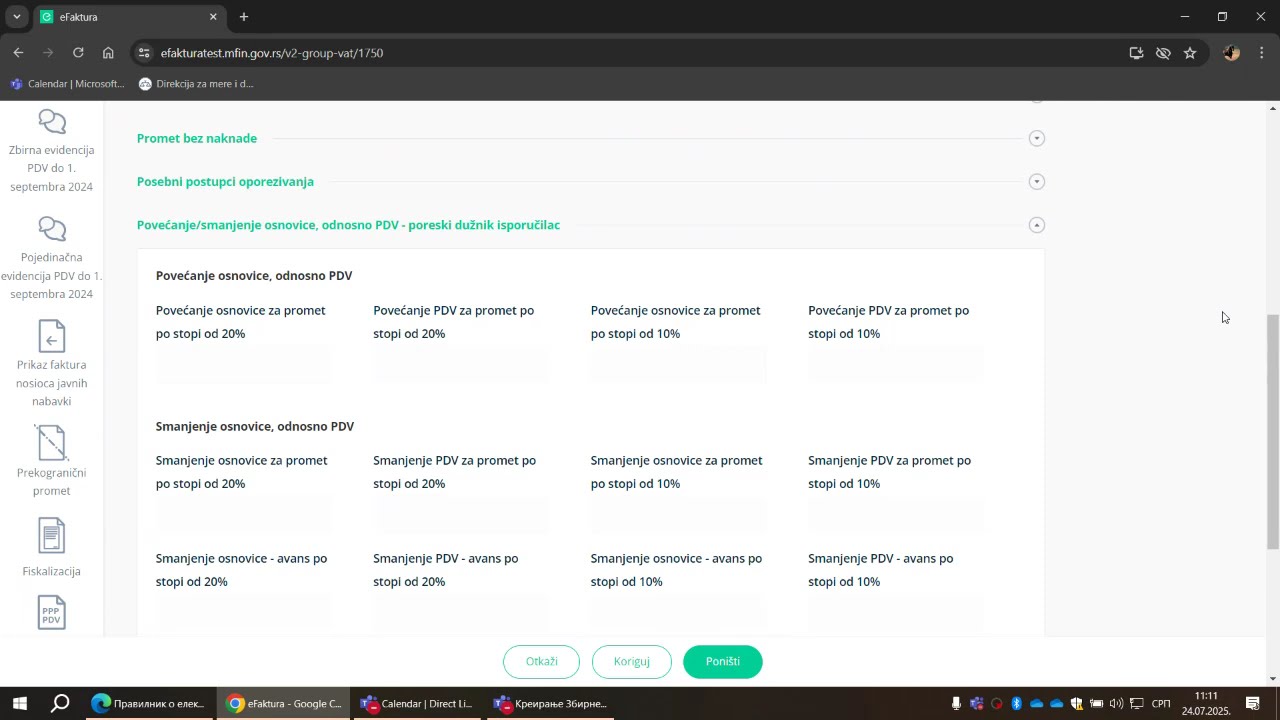Open notification center icon

pos(1252,704)
